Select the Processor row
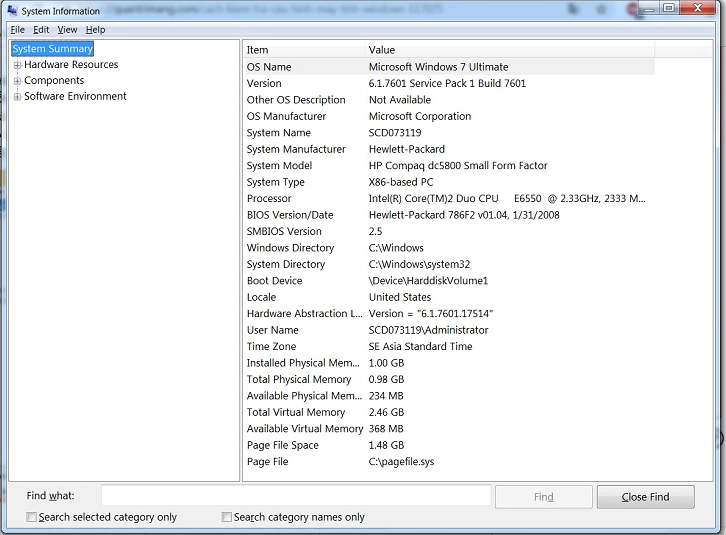 (x=449, y=198)
